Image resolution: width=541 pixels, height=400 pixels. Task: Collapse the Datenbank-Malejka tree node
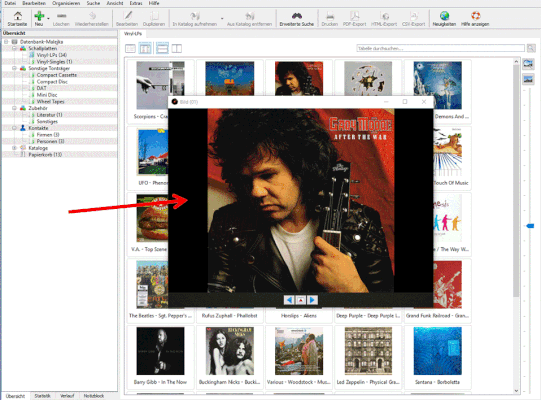[x=6, y=42]
